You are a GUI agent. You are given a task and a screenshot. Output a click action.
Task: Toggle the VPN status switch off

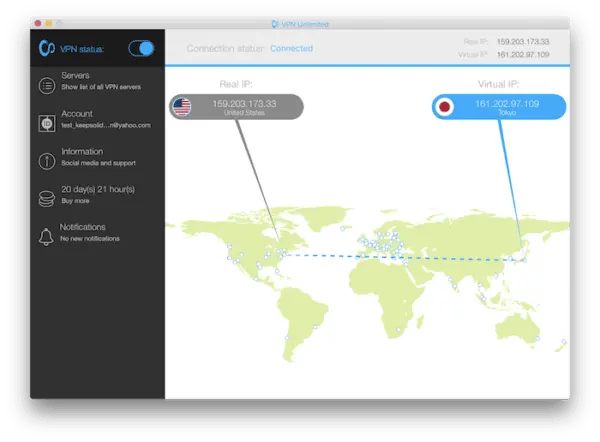tap(141, 49)
